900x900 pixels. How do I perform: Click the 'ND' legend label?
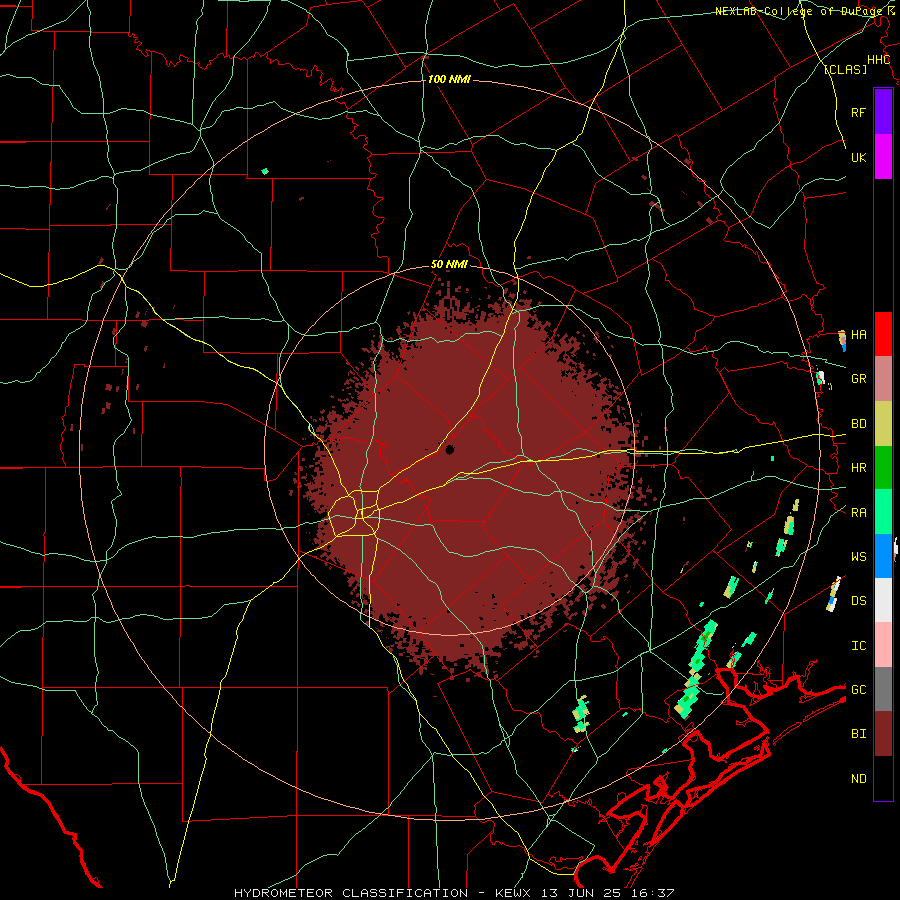(858, 779)
